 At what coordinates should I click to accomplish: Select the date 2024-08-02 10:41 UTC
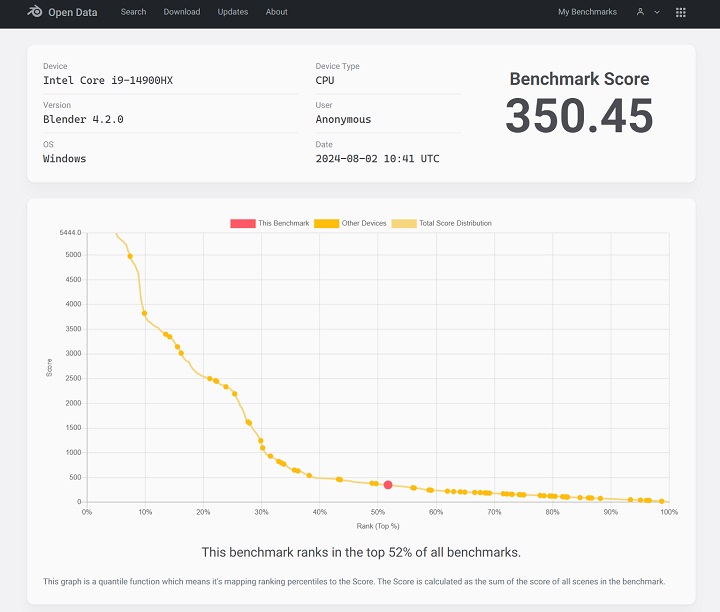coord(377,158)
